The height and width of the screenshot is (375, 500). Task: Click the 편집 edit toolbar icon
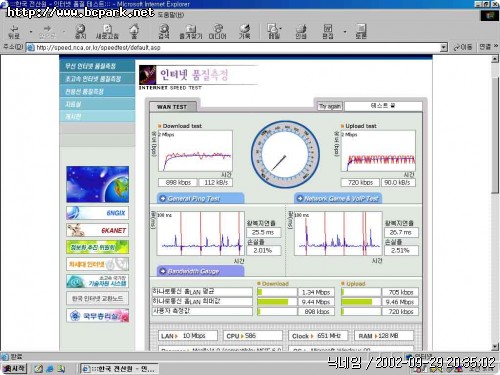[328, 32]
